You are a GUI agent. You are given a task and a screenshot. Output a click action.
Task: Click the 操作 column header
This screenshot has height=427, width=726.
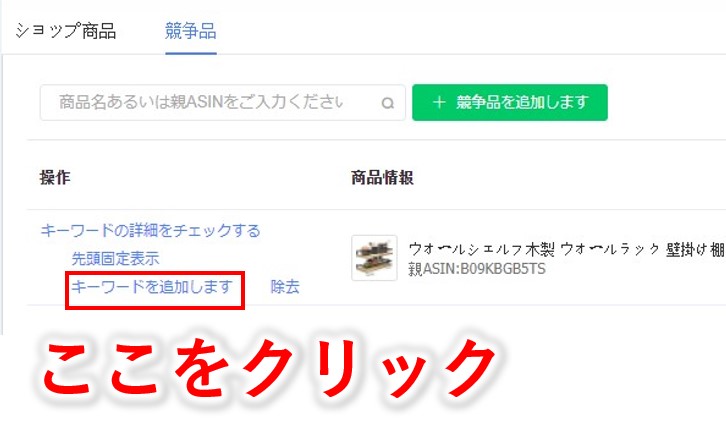(55, 177)
